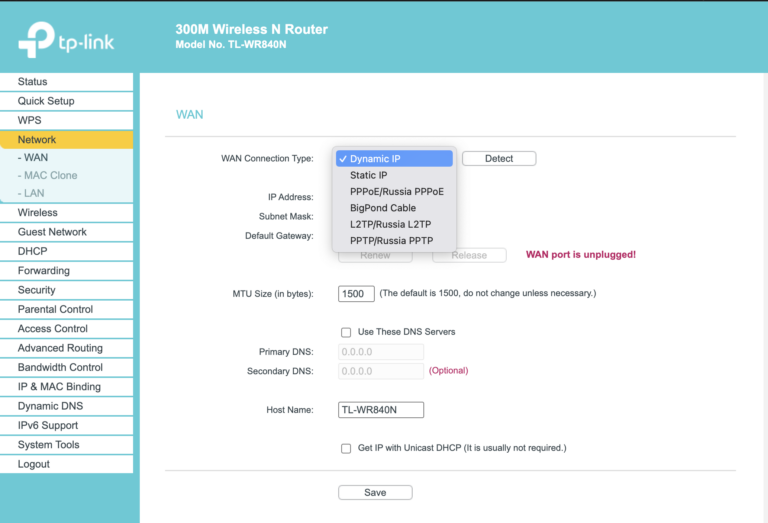Image resolution: width=768 pixels, height=523 pixels.
Task: Select L2TP/Russia L2TP in the dropdown
Action: [x=390, y=224]
